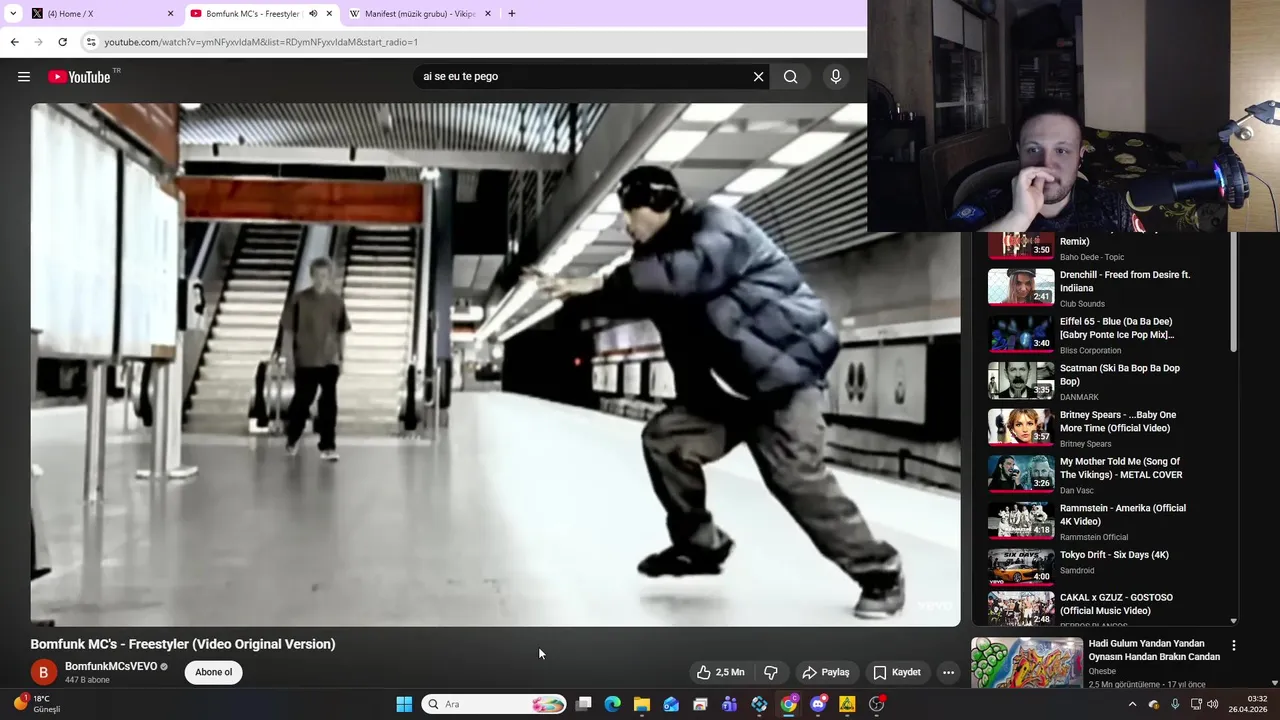
Task: Open Microsoft Teams from the taskbar
Action: point(730,704)
